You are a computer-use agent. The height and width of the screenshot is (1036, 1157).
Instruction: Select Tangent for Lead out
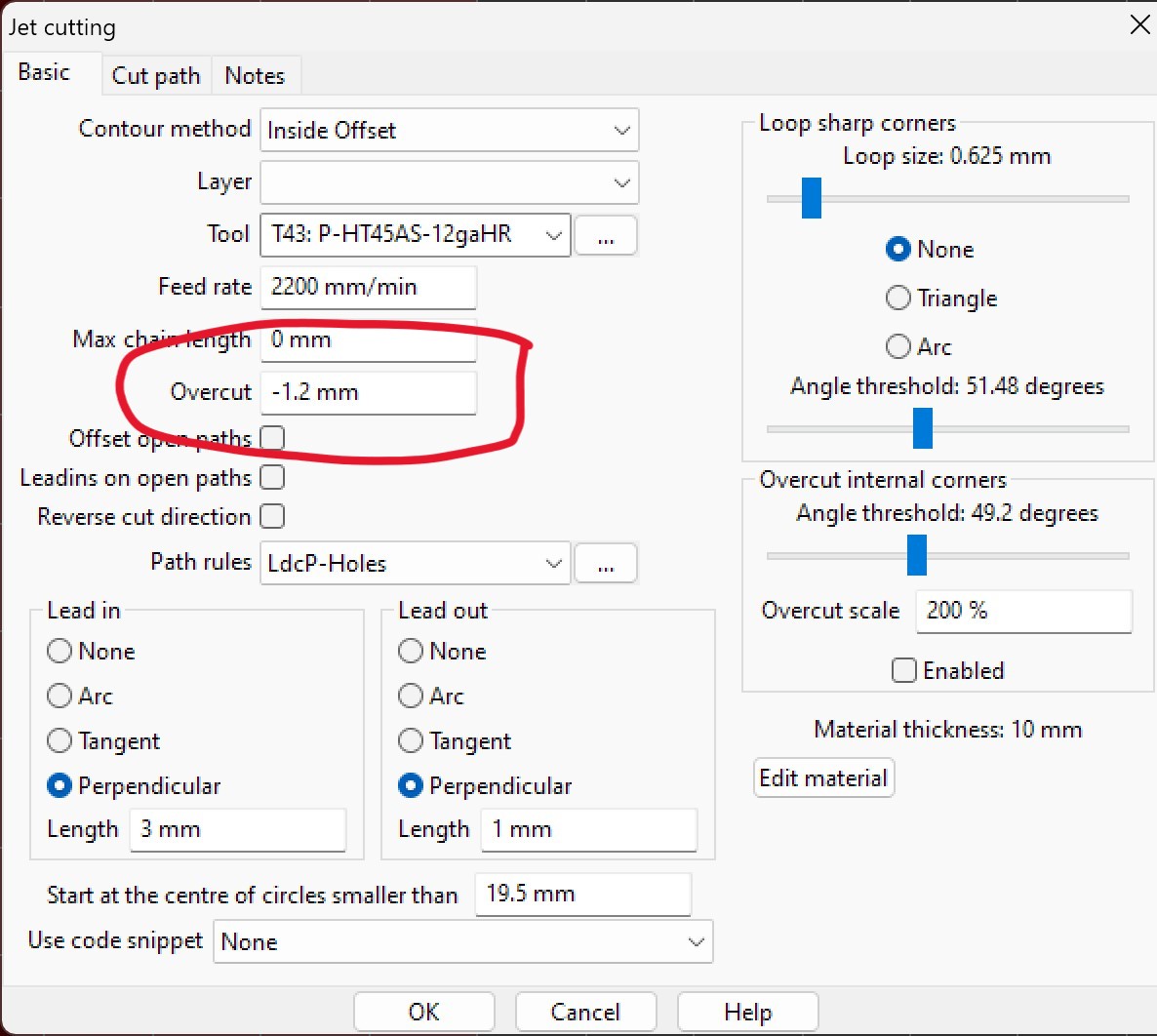coord(411,741)
